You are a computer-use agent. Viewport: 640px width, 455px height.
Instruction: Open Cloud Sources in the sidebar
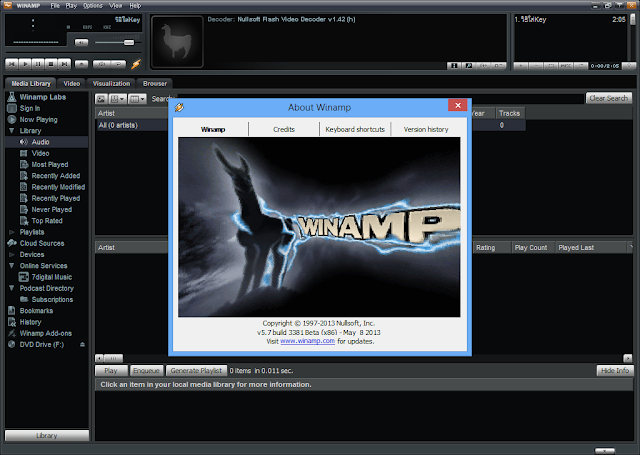coord(42,243)
